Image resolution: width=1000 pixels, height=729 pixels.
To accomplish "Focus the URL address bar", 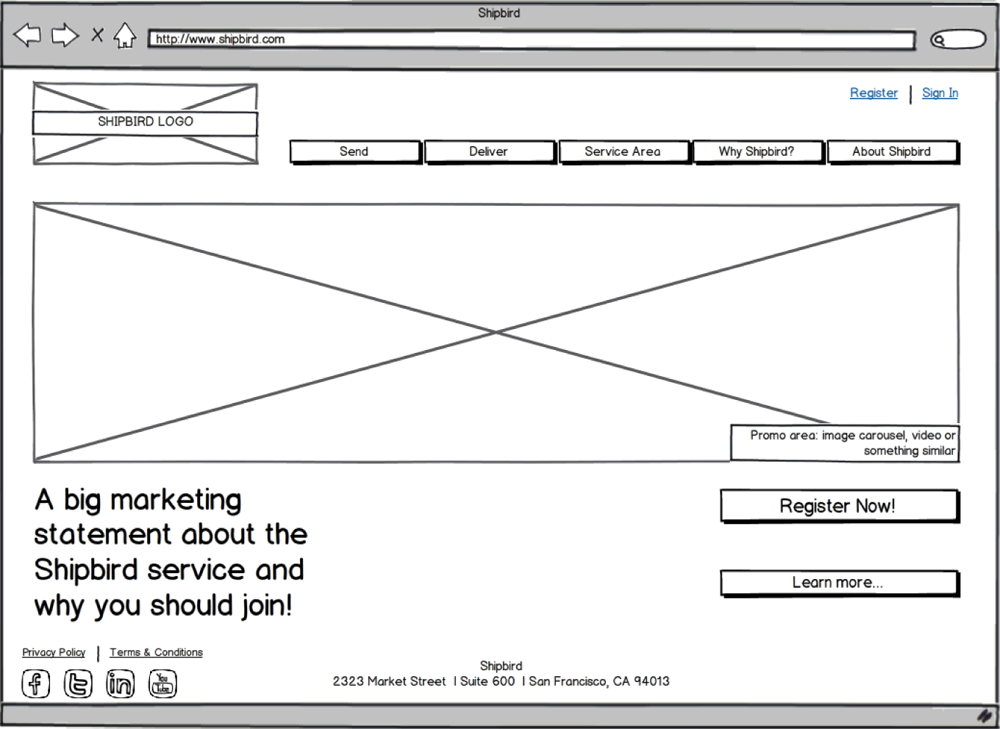I will (x=531, y=40).
